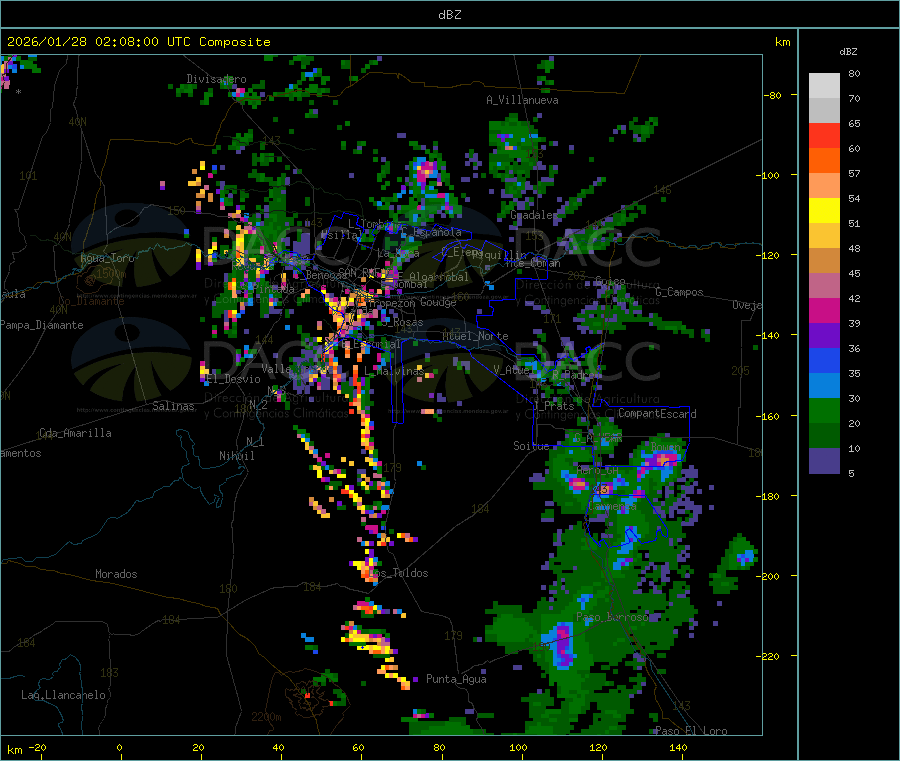Click the '-140' tick on the right km axis

[x=770, y=335]
